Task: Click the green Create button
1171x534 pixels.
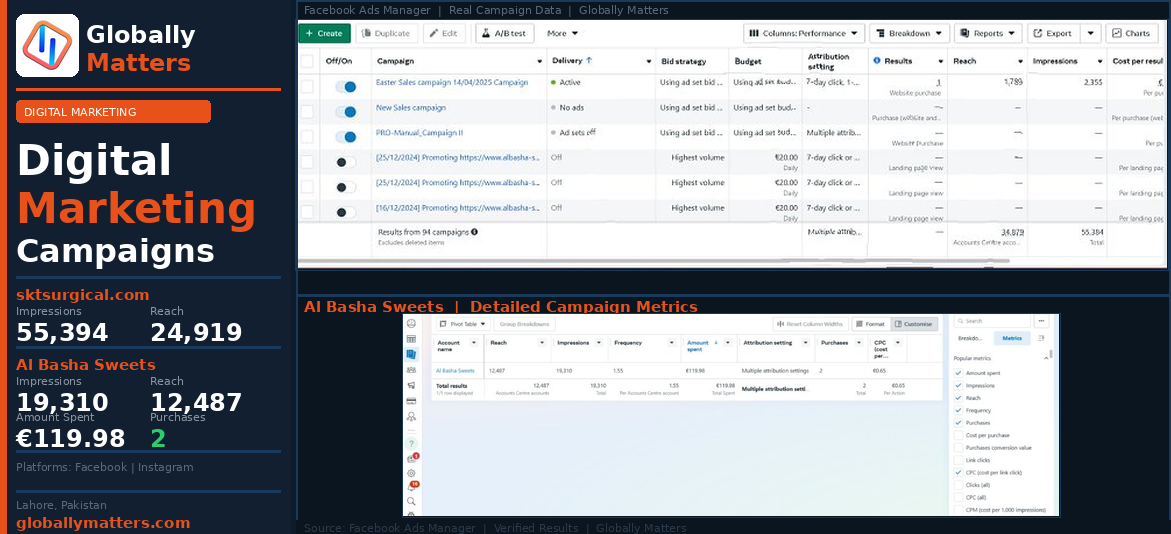Action: 324,33
